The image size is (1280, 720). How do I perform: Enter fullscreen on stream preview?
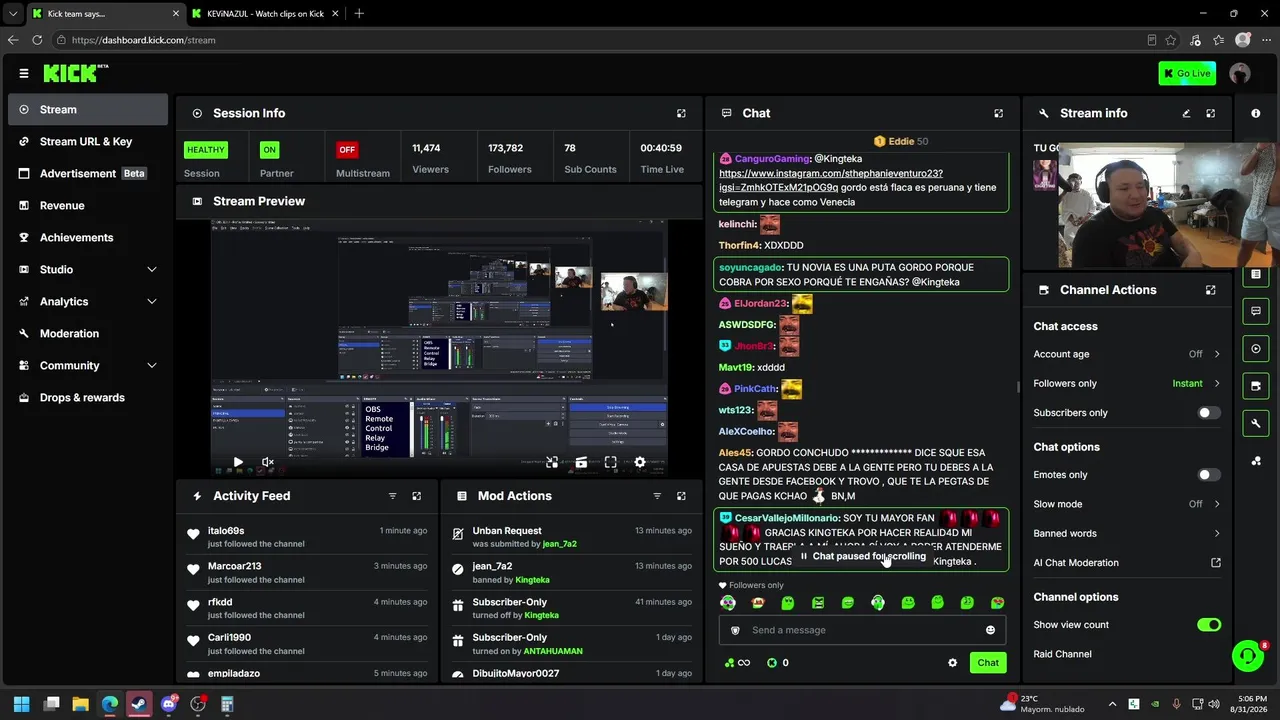610,463
